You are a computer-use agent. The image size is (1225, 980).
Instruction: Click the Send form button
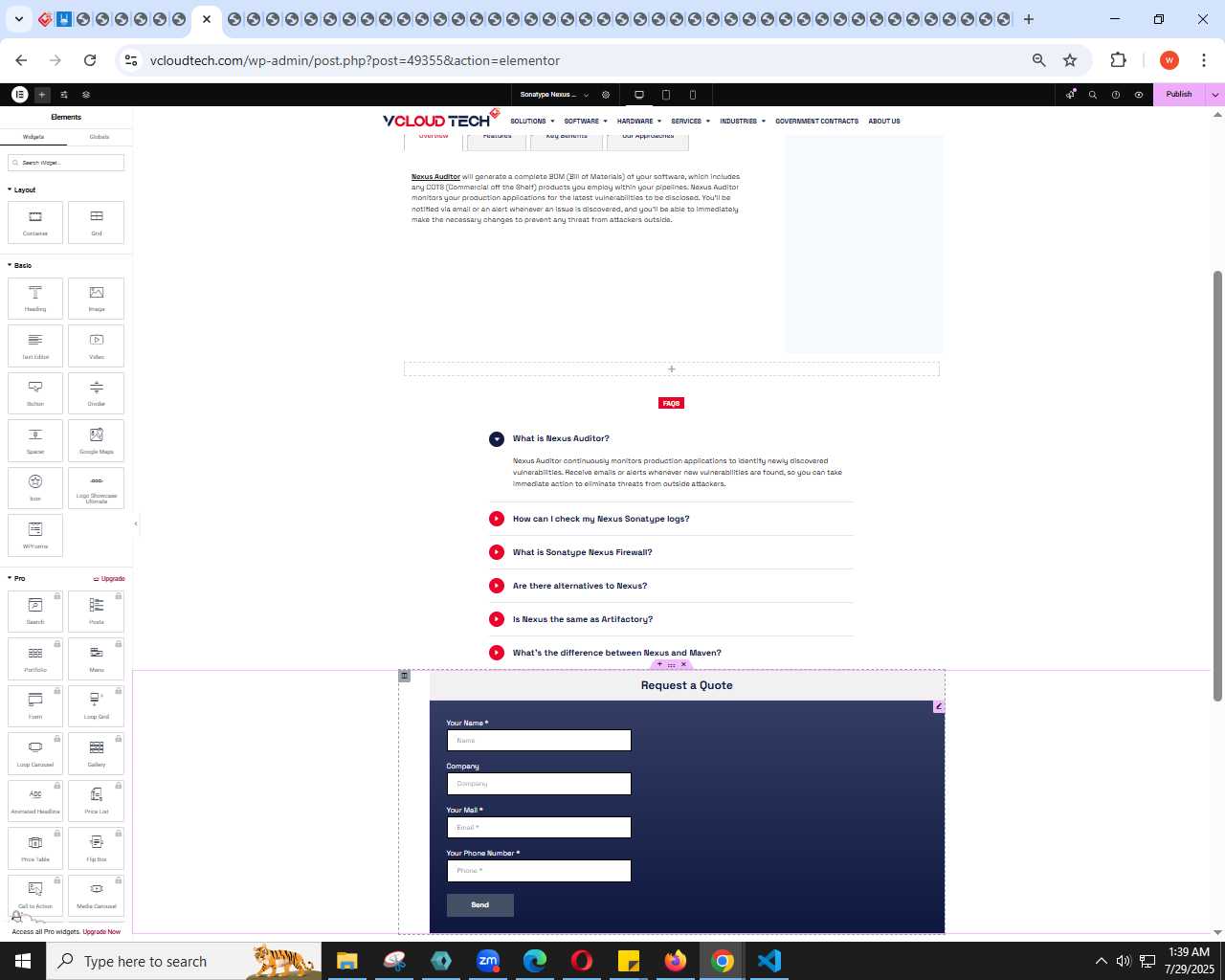pos(480,904)
